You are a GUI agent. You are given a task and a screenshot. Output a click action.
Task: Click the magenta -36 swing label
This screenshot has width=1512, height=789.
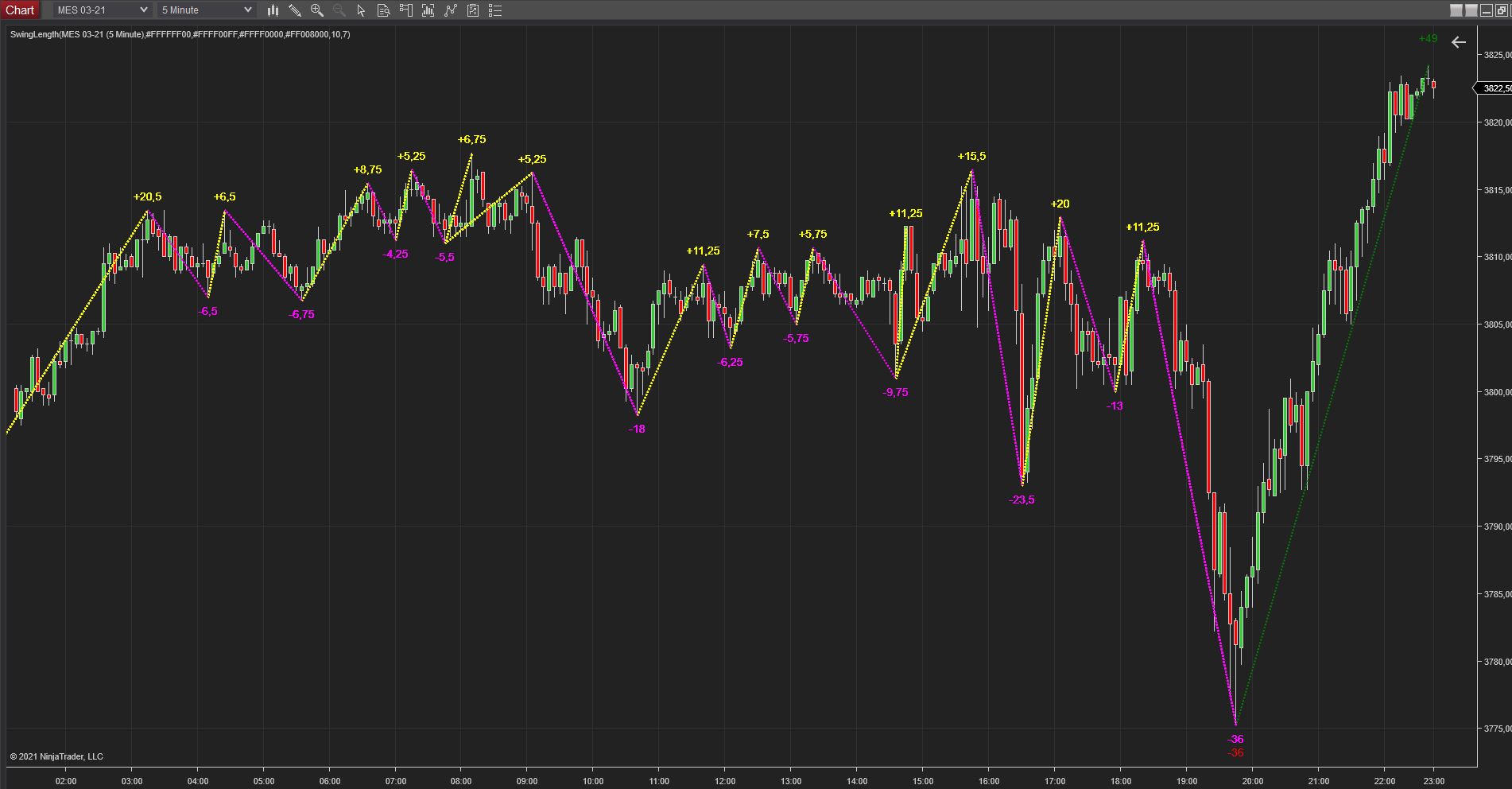click(x=1235, y=739)
